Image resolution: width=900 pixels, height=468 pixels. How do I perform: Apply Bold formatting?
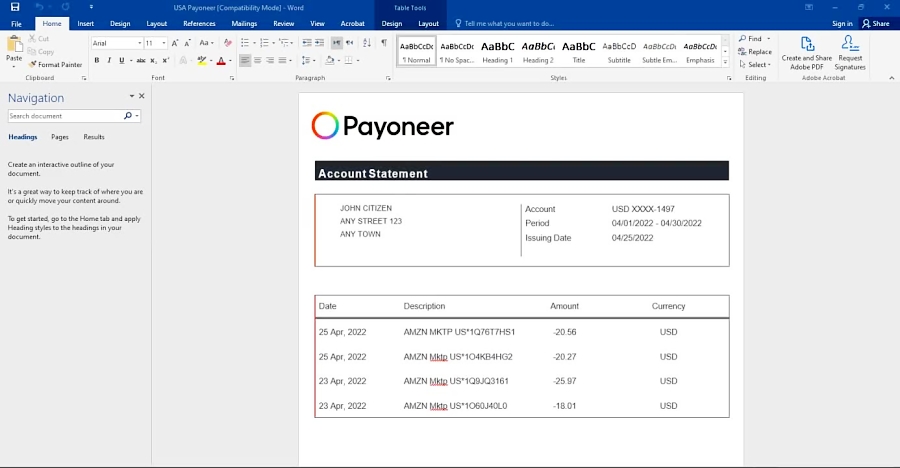point(96,60)
